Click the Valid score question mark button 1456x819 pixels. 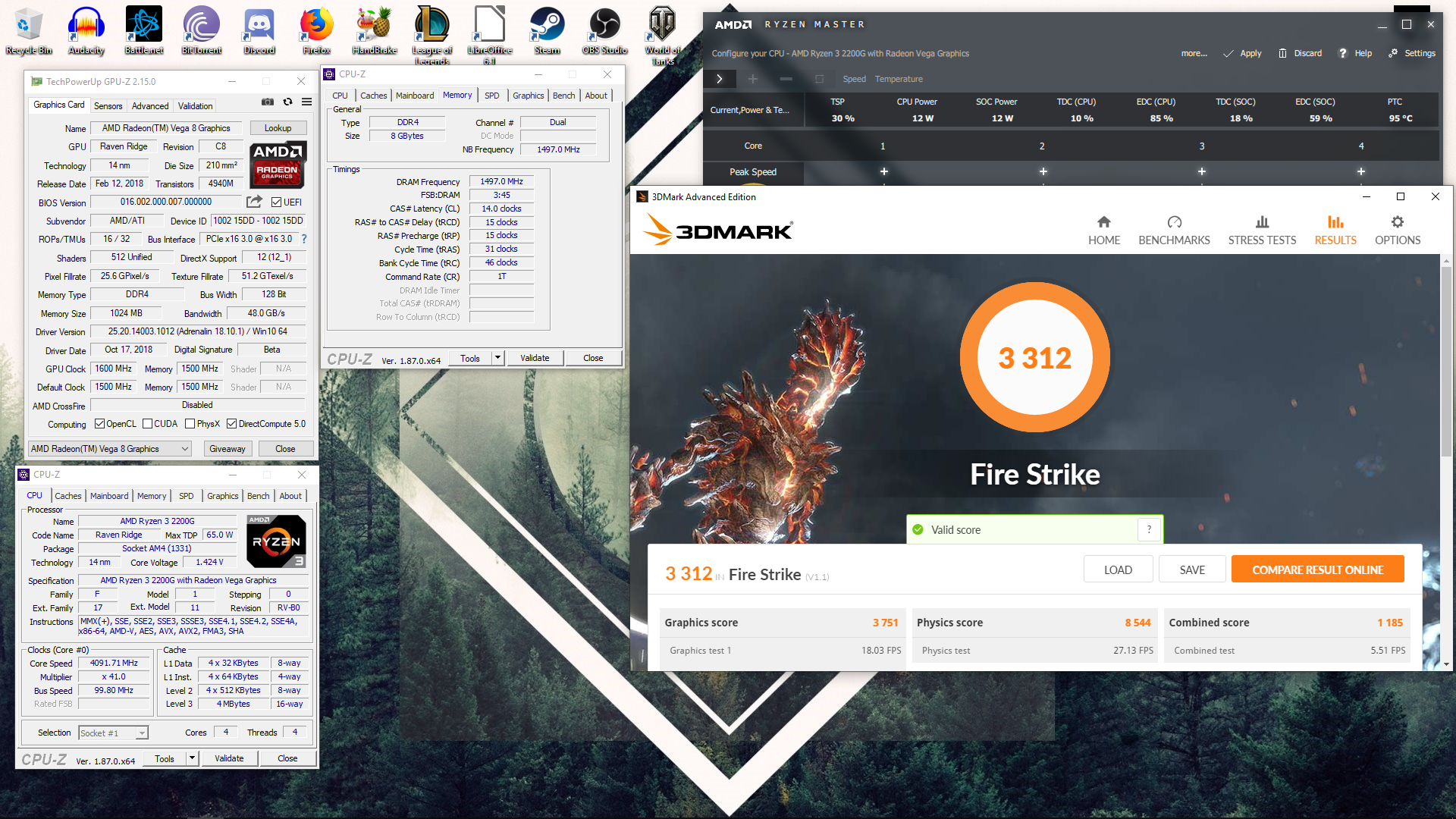[1149, 529]
